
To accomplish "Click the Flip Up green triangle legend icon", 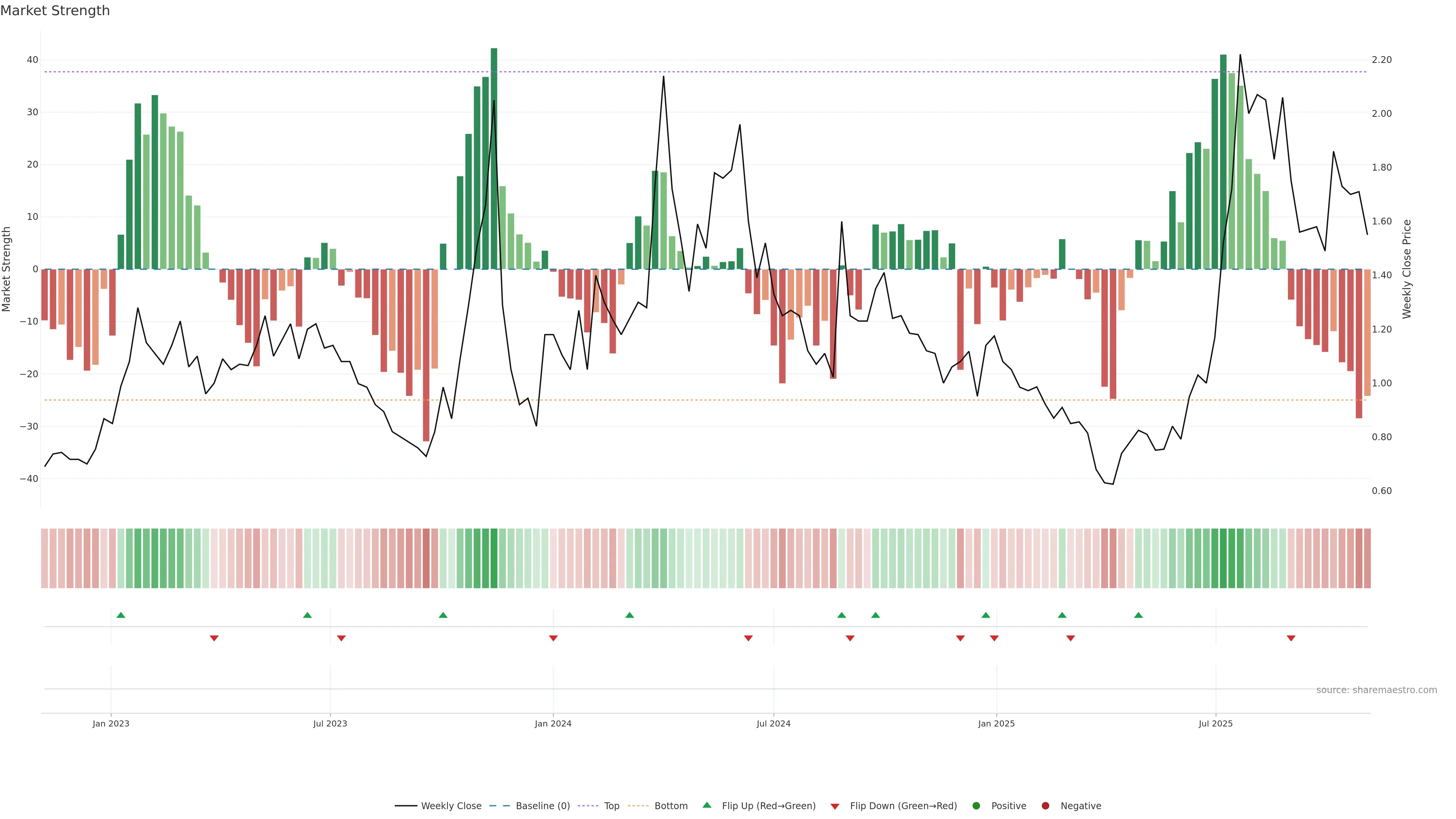I will [706, 805].
